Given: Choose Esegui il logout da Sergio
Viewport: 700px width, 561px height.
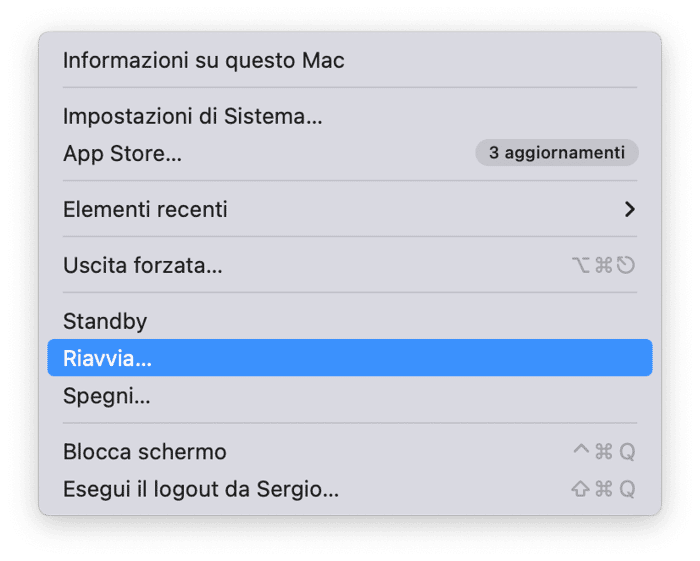Looking at the screenshot, I should click(x=350, y=489).
